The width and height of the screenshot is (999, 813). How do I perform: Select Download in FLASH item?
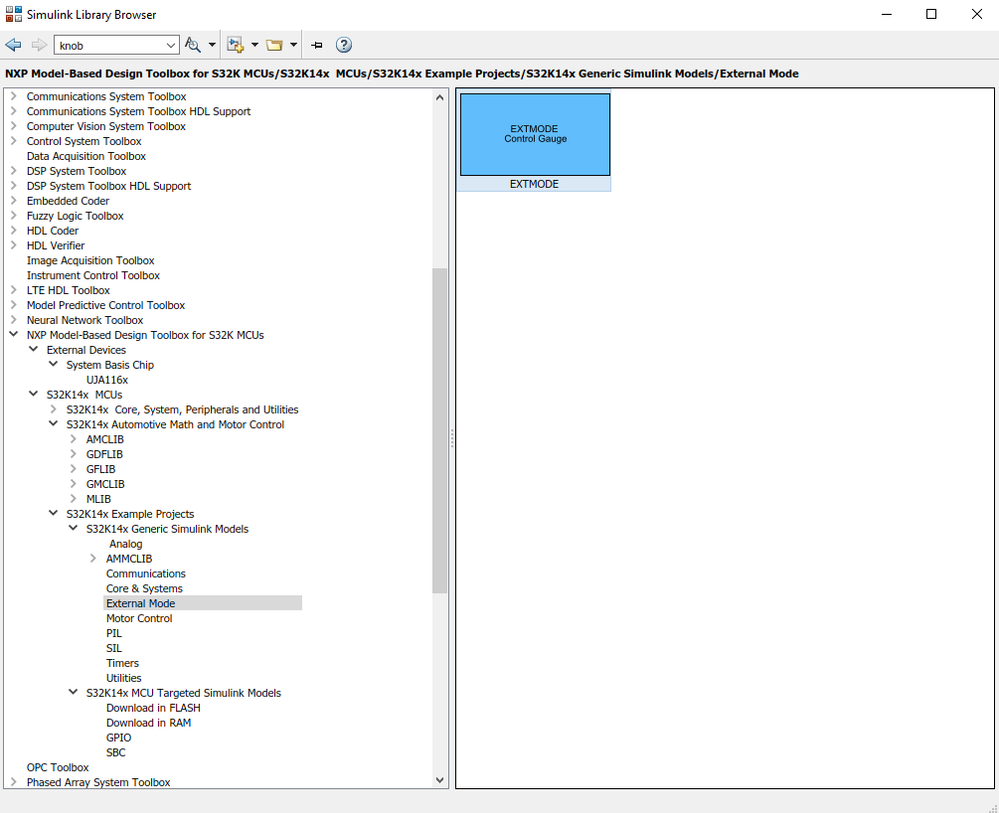[153, 708]
